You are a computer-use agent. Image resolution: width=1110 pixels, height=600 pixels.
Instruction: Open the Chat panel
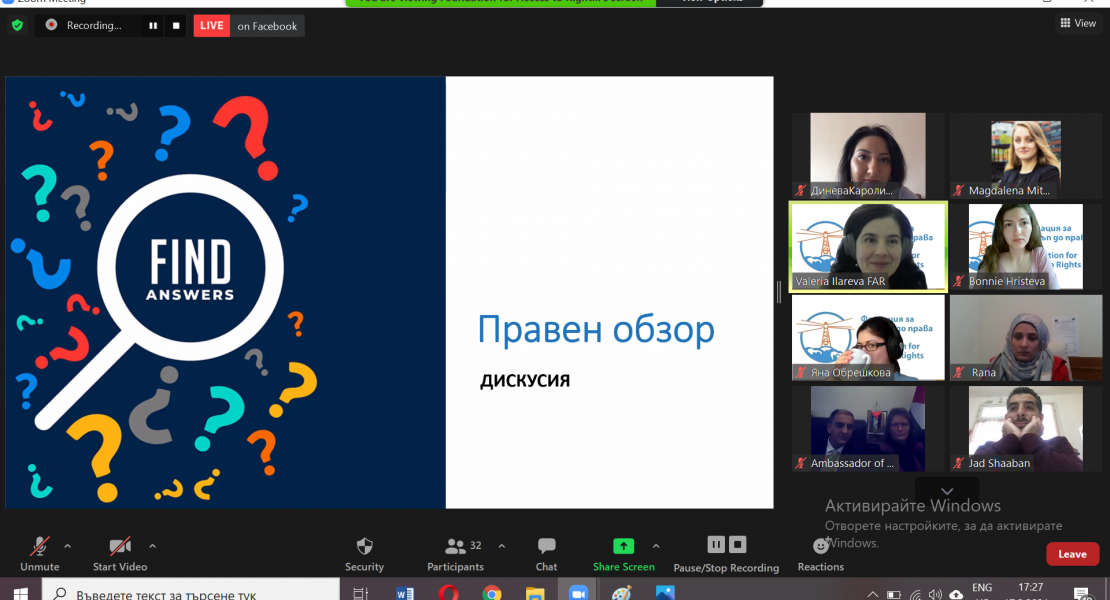pos(547,553)
